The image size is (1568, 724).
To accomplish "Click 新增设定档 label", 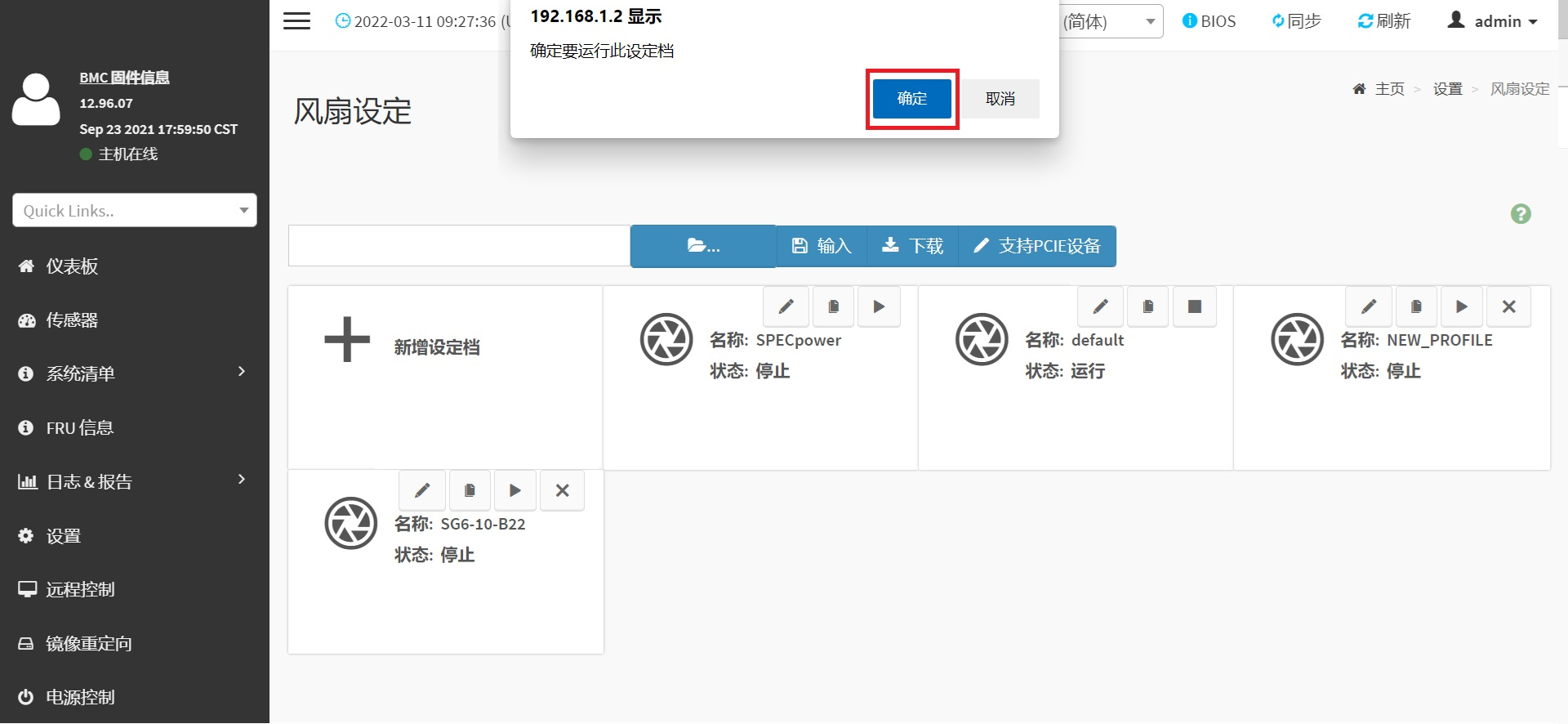I will pyautogui.click(x=437, y=347).
